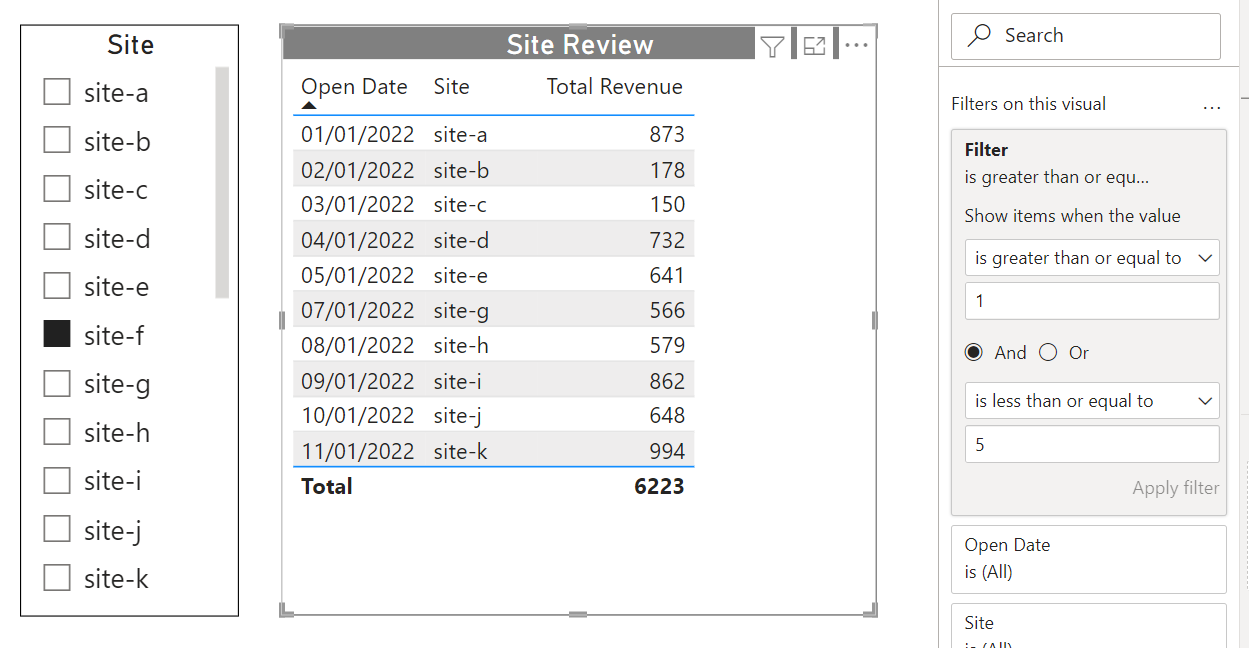Check the site-a checkbox
Viewport: 1249px width, 648px height.
pos(57,92)
